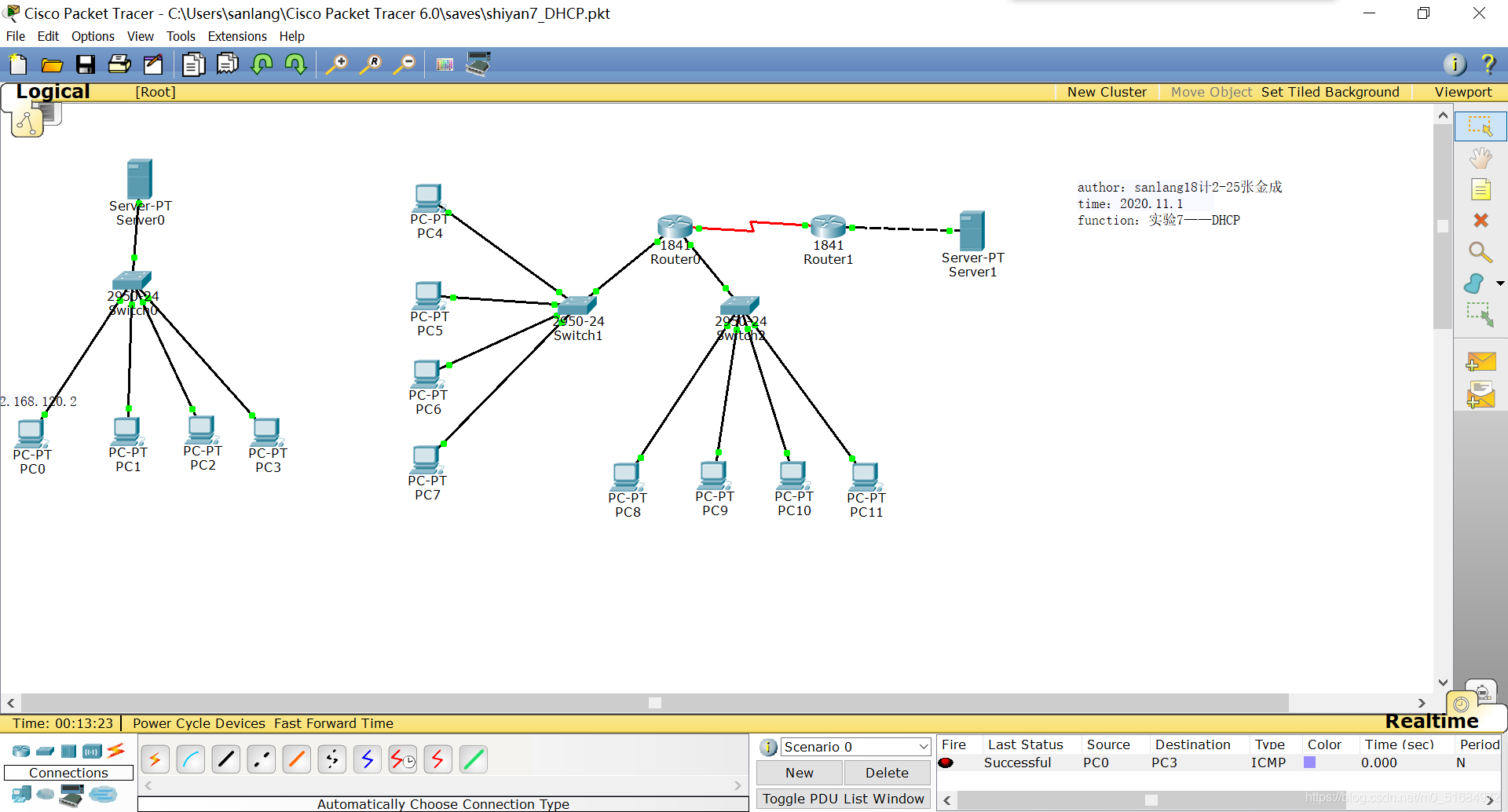Print the workspace using printer icon
The image size is (1508, 812).
point(119,64)
